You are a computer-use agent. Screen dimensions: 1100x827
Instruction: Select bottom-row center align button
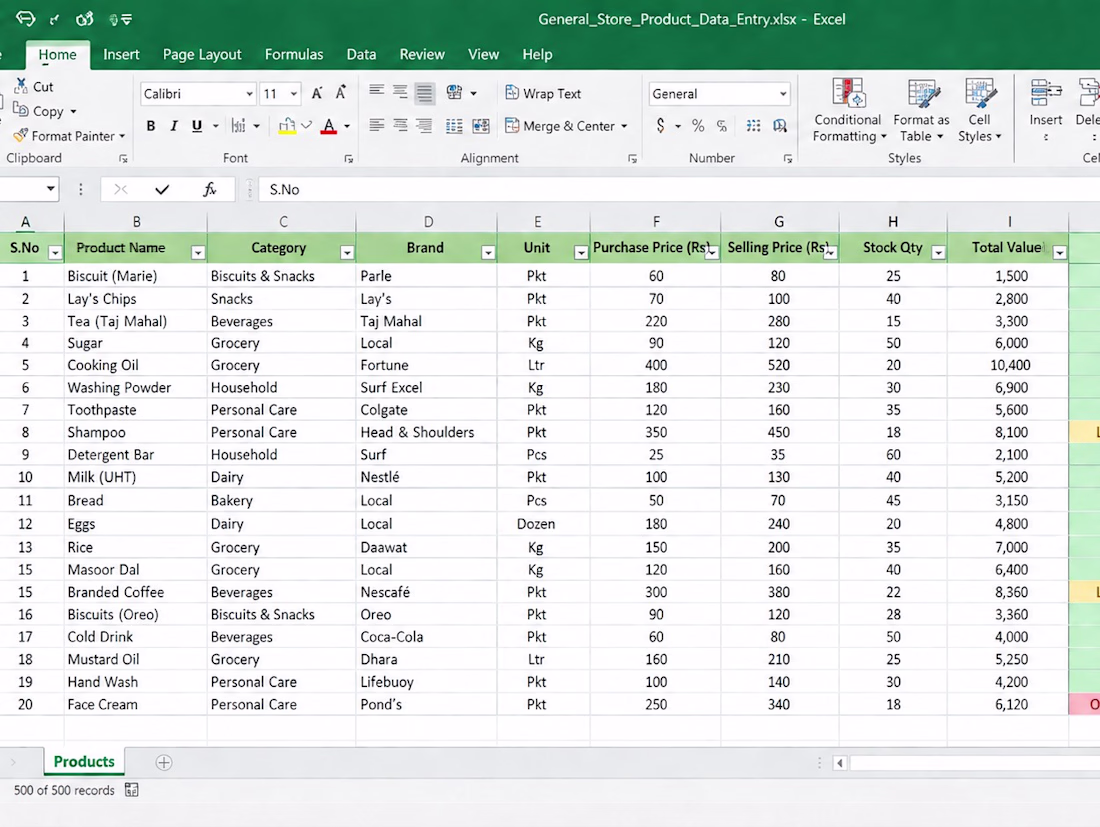click(x=401, y=126)
